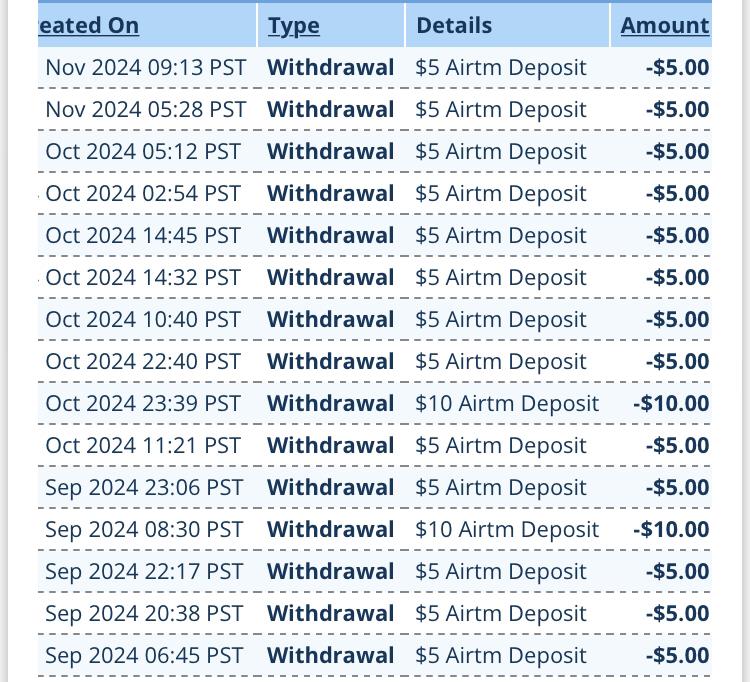Select the Nov 2024 05:28 PST date cell
This screenshot has width=750, height=682.
(x=145, y=110)
